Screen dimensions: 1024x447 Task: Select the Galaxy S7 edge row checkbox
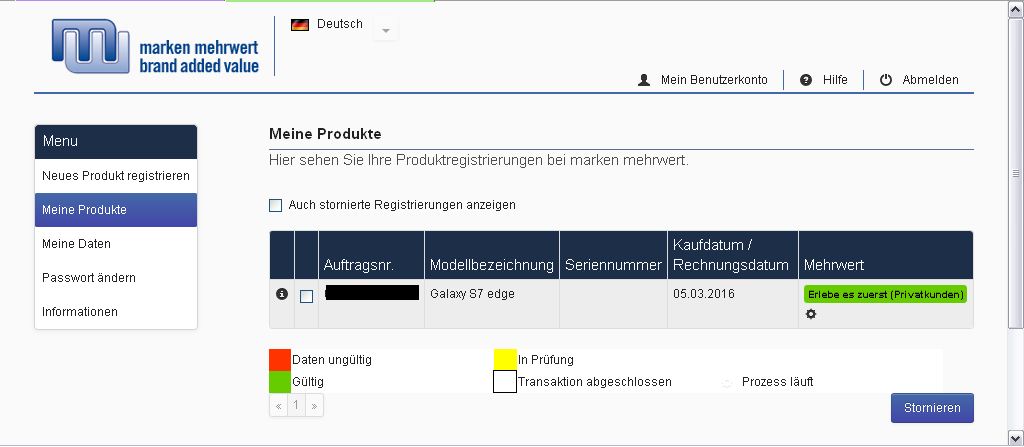(x=306, y=296)
